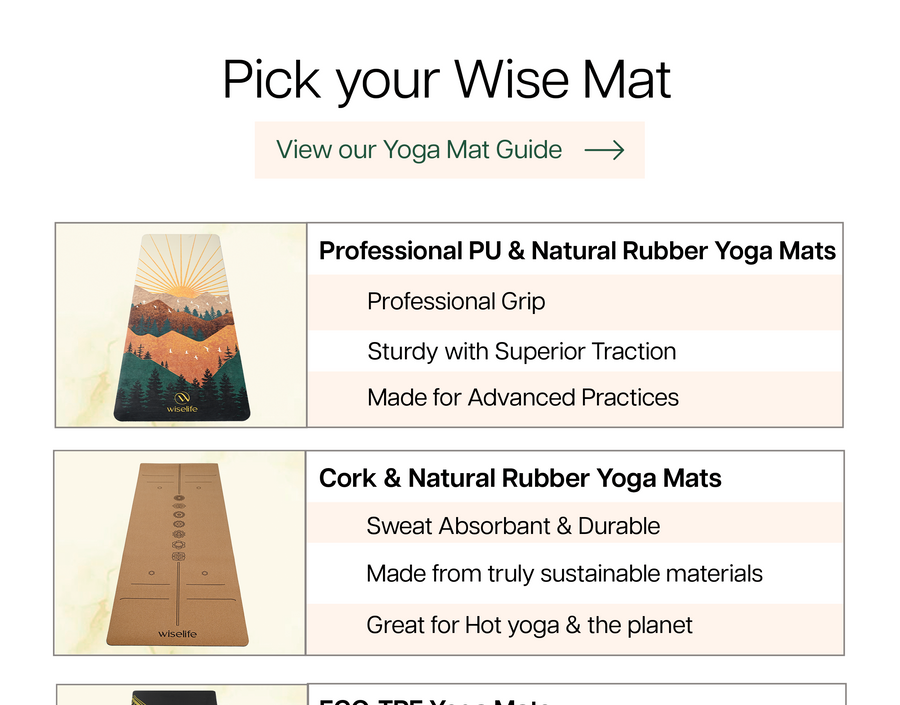900x705 pixels.
Task: Open the ECO-TPE Yoga Mats heading
Action: click(434, 699)
